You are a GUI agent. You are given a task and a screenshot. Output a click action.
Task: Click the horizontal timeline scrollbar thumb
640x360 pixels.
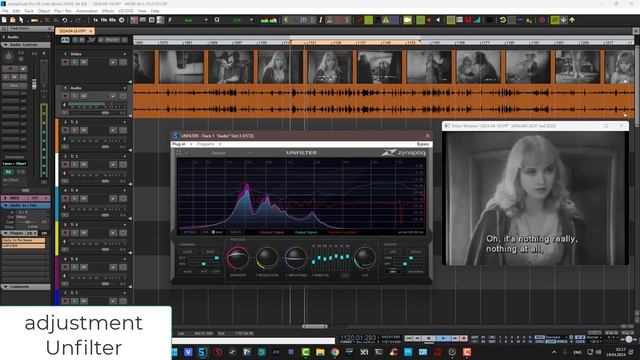(x=314, y=326)
